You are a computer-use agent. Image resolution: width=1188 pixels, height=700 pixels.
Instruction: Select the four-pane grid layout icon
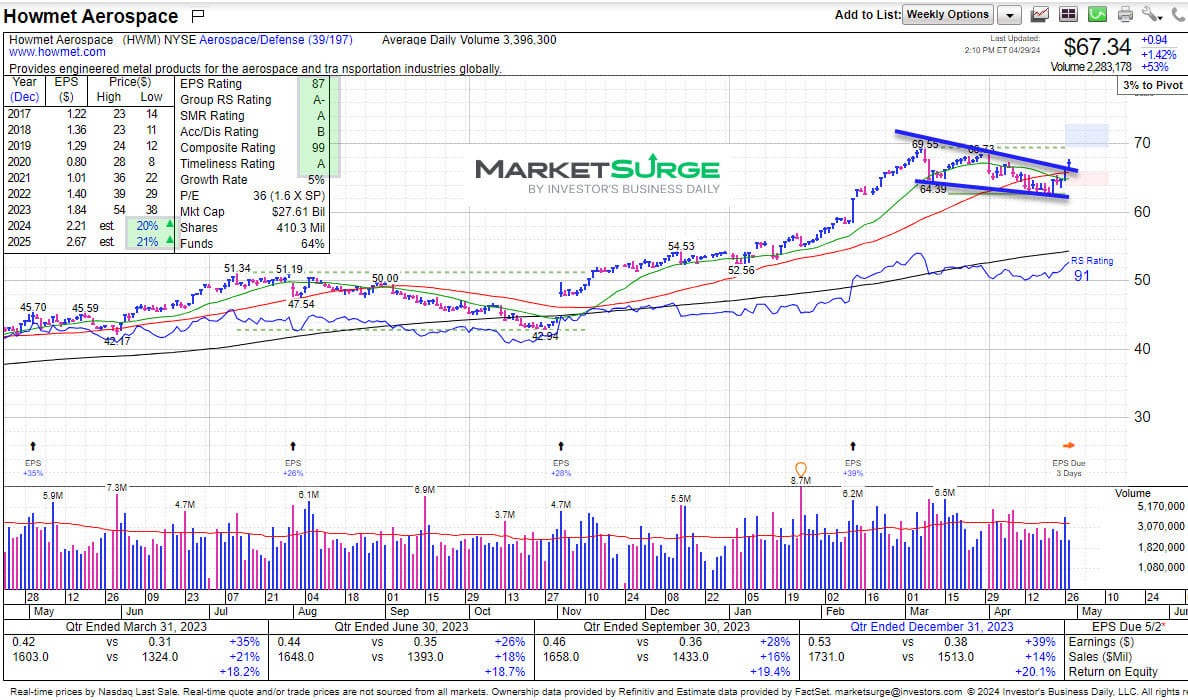click(1068, 14)
